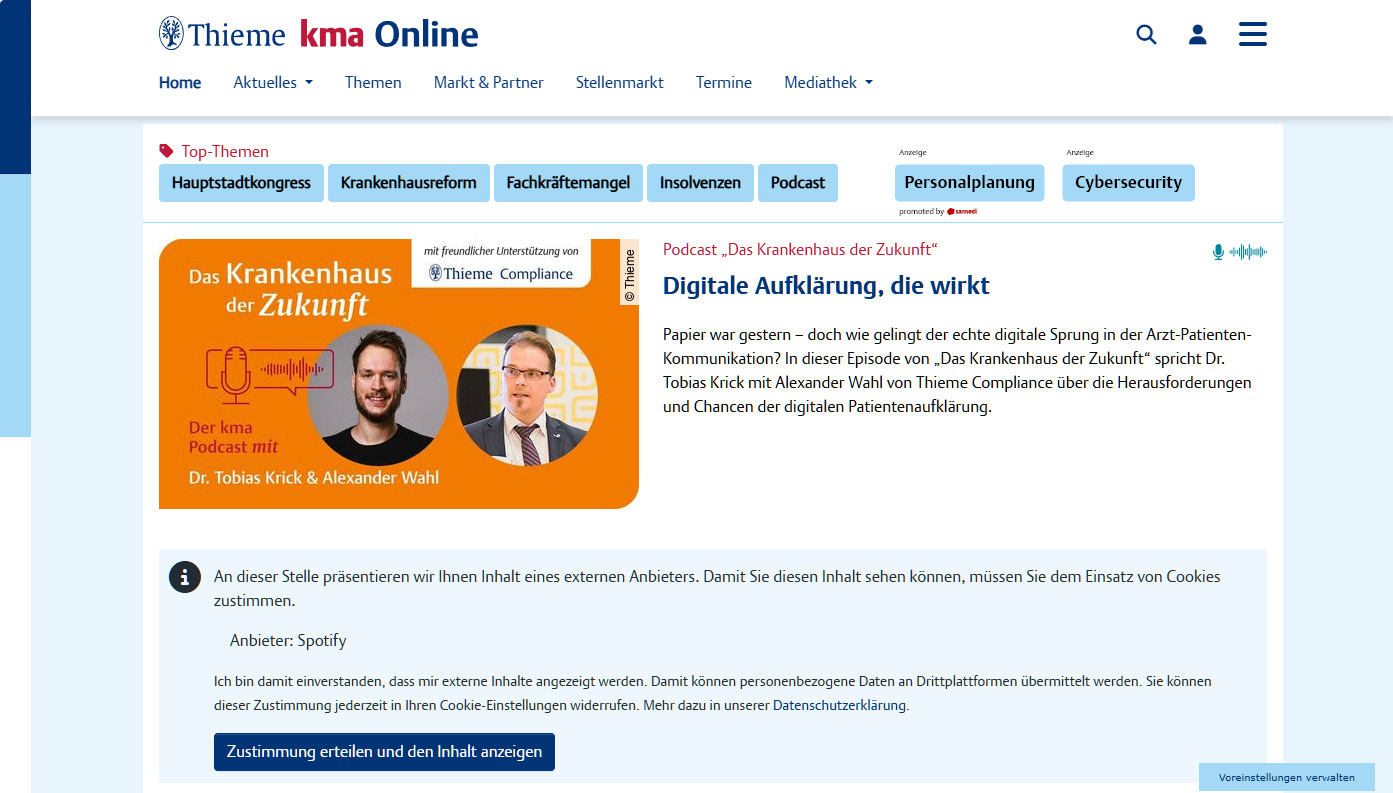Select the Krankenhausreform topic tag

click(x=408, y=183)
